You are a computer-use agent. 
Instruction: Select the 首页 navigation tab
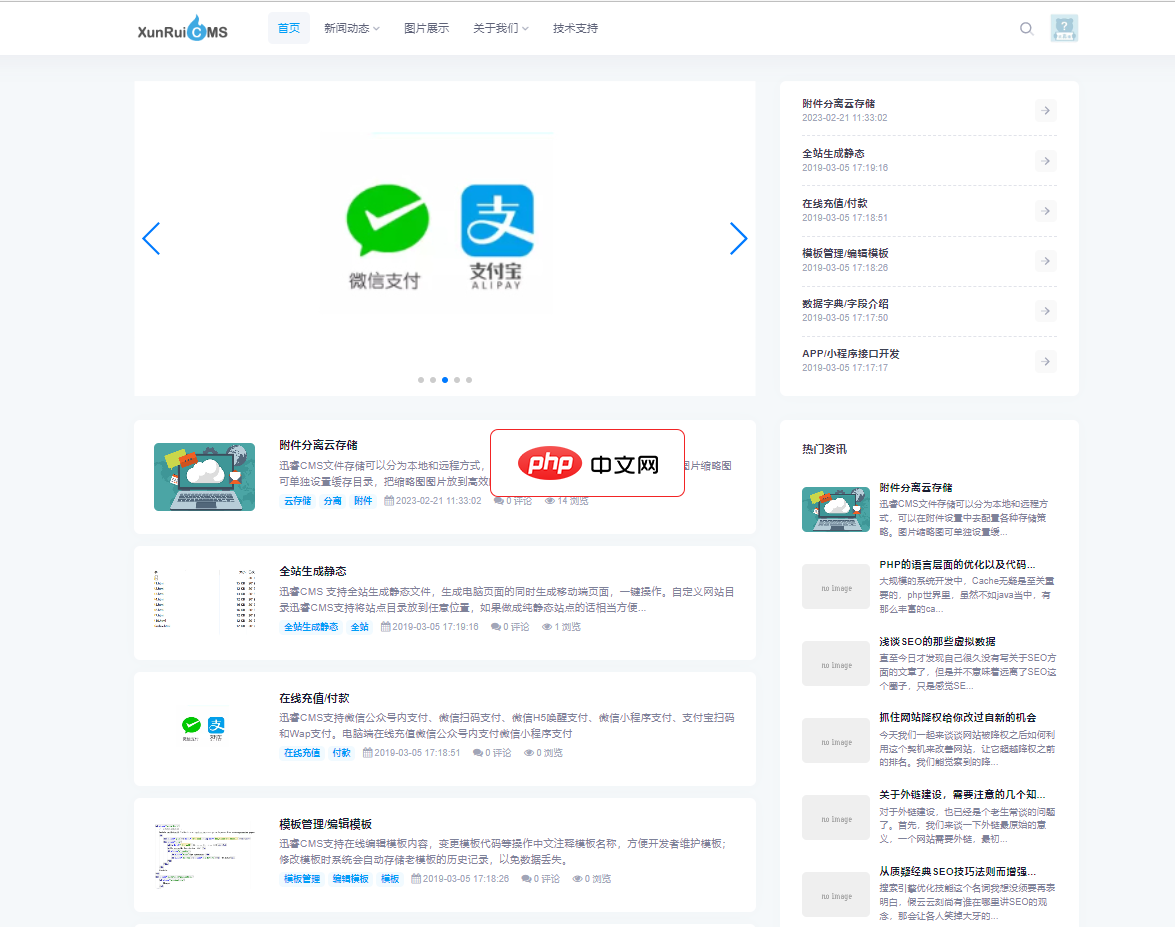pyautogui.click(x=288, y=28)
